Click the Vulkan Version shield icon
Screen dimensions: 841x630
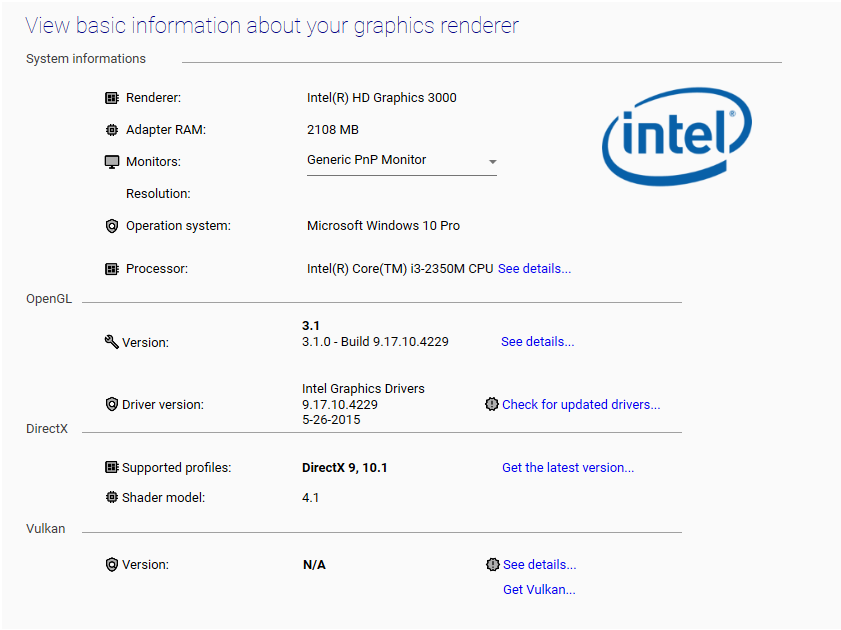click(111, 565)
